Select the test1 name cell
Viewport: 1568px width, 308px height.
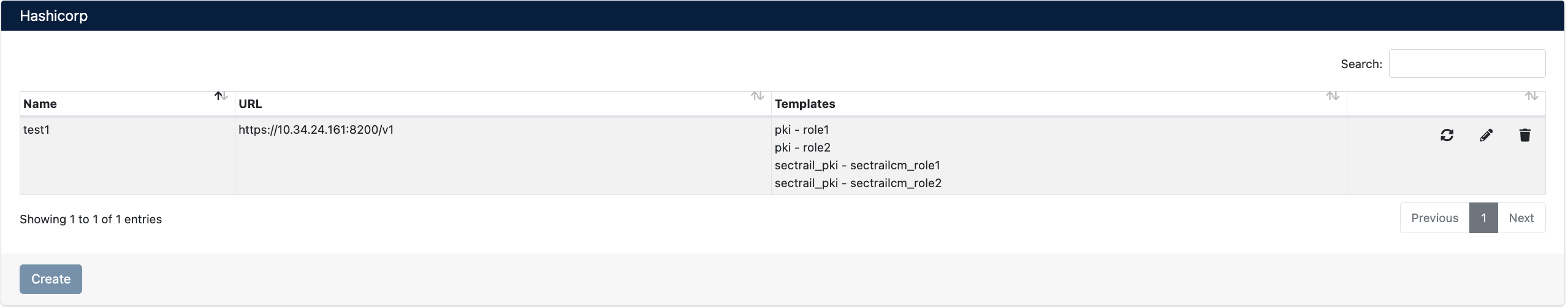coord(37,130)
